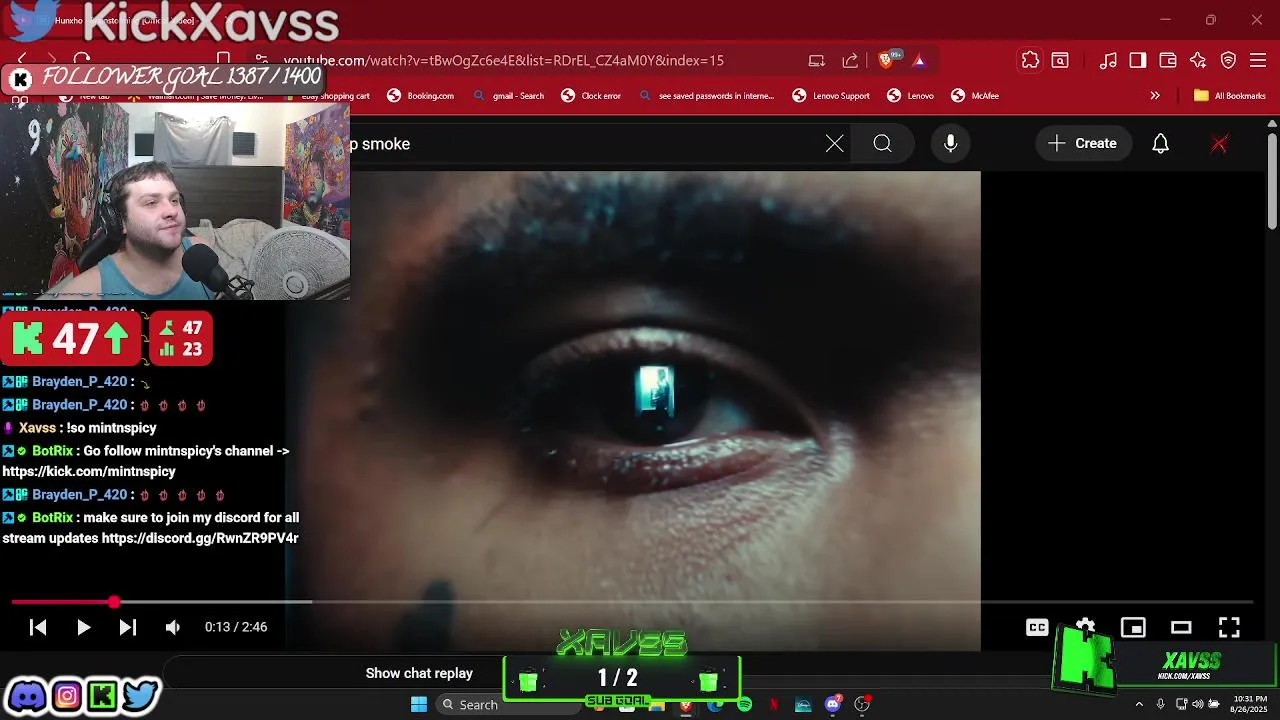Show hidden system tray icons chevron

1138,705
